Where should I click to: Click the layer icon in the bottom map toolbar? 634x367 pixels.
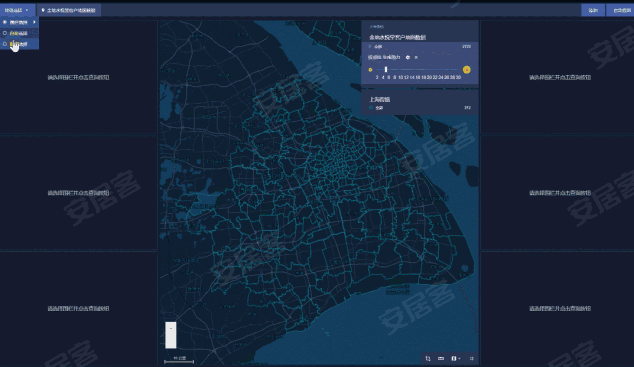454,359
